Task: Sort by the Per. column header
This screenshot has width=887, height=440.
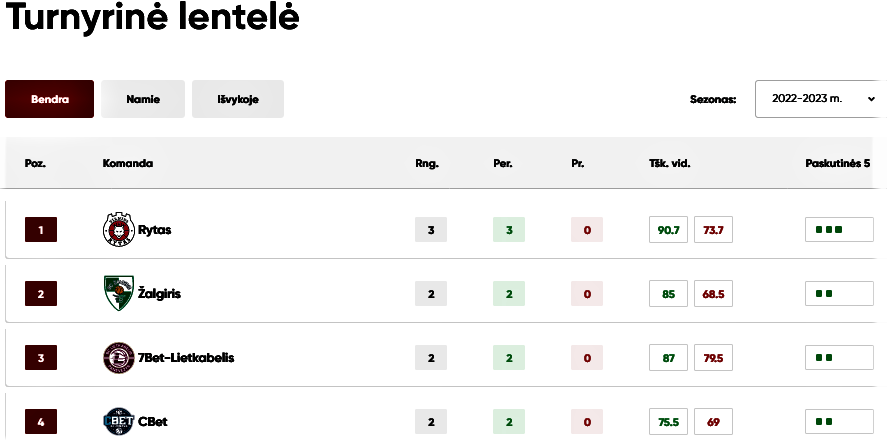Action: pos(503,163)
